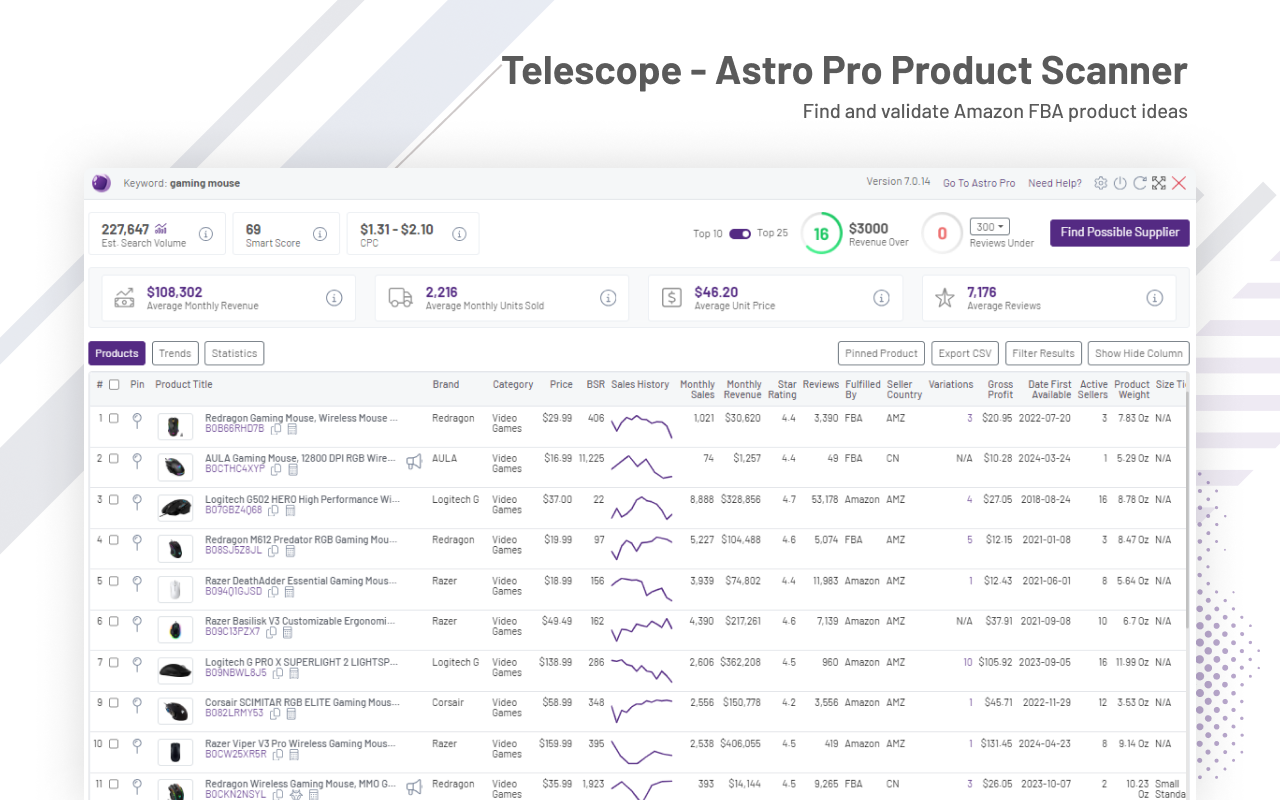Click the green 16 Revenue Over gauge

pyautogui.click(x=821, y=234)
